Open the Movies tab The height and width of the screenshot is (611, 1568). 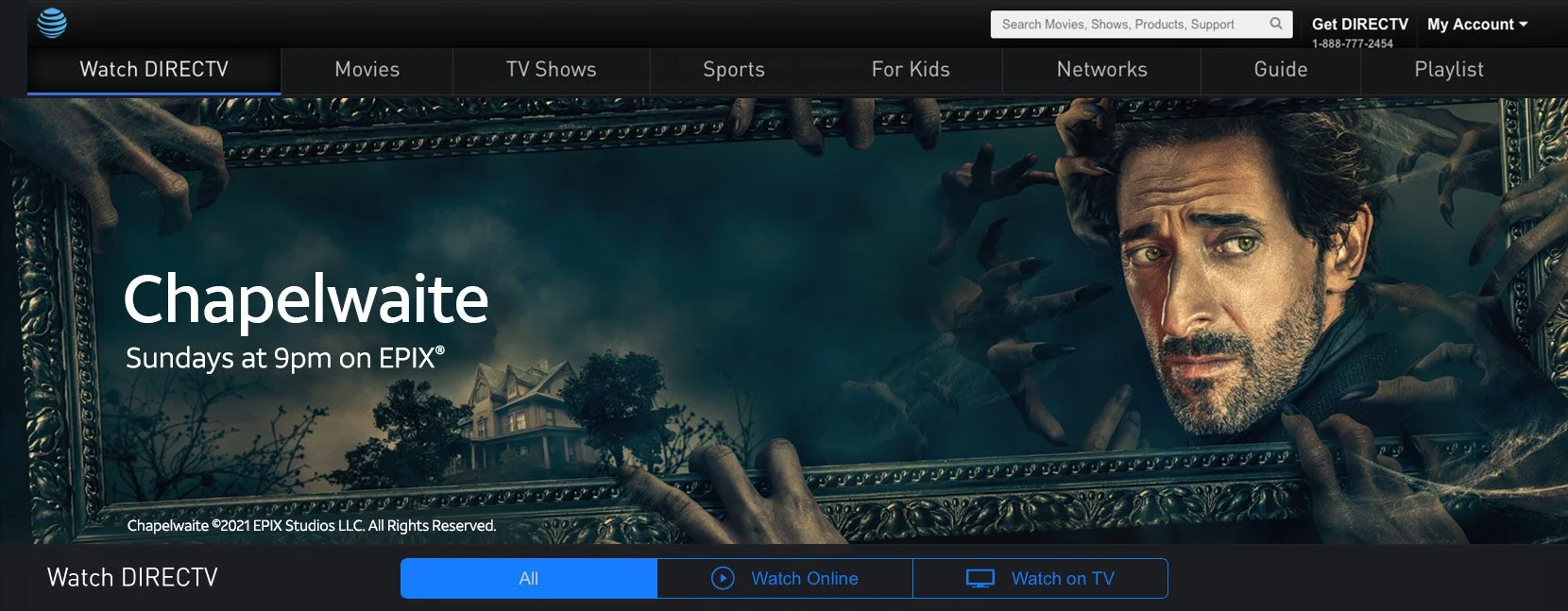pos(367,70)
